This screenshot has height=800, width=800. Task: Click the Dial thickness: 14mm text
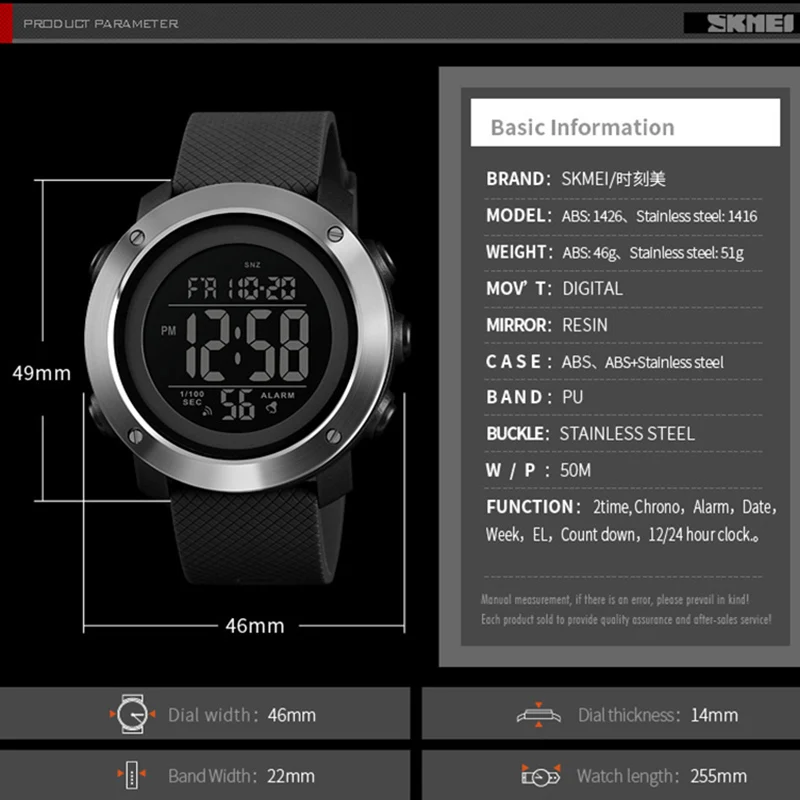(x=658, y=715)
